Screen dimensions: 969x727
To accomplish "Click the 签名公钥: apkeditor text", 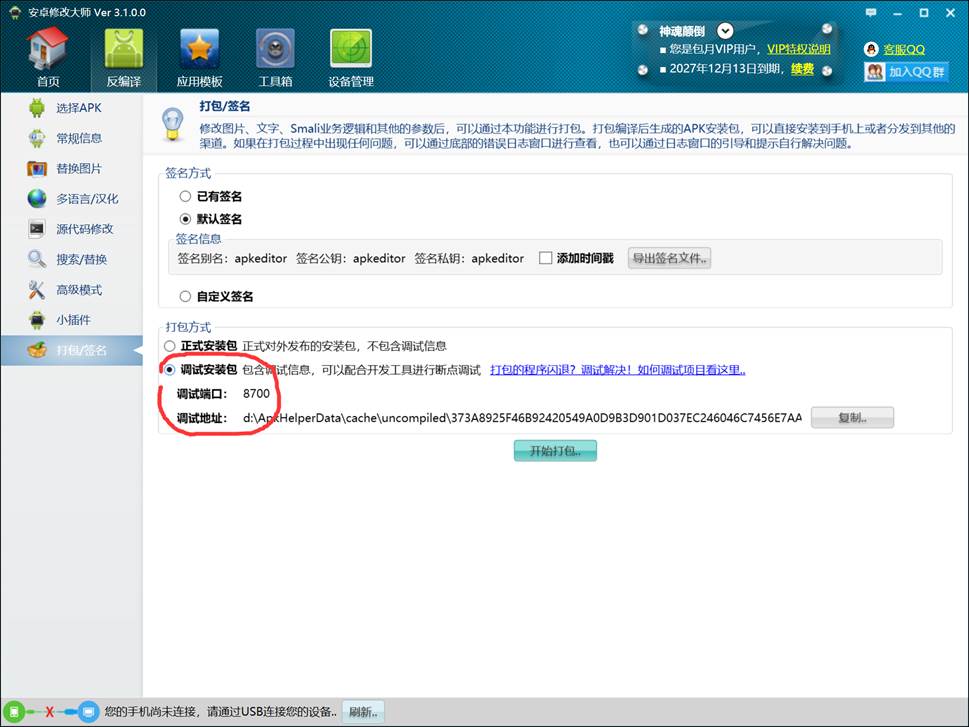I will [350, 258].
